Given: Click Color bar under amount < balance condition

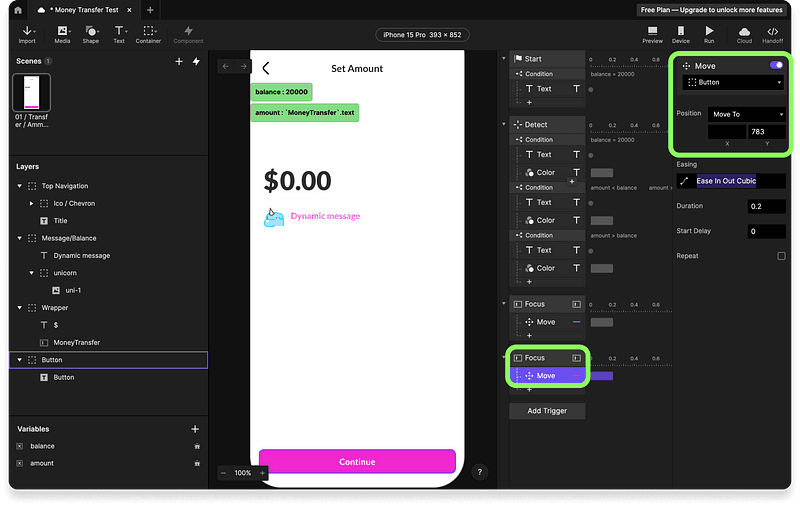Looking at the screenshot, I should point(602,220).
